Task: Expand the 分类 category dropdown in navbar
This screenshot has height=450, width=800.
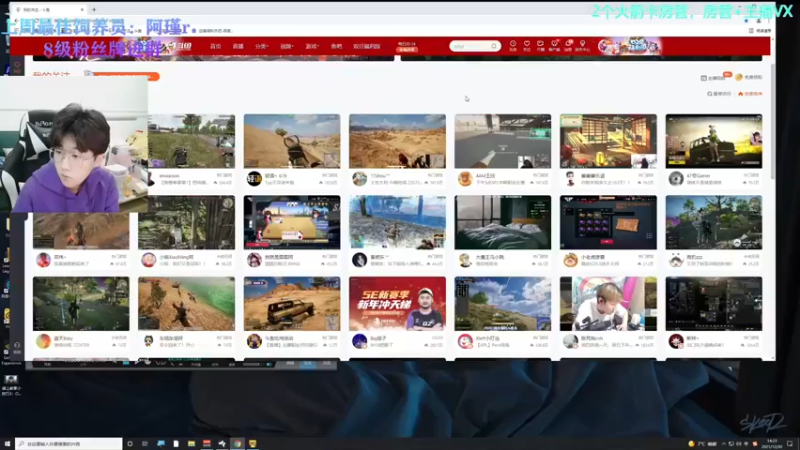Action: click(x=261, y=46)
